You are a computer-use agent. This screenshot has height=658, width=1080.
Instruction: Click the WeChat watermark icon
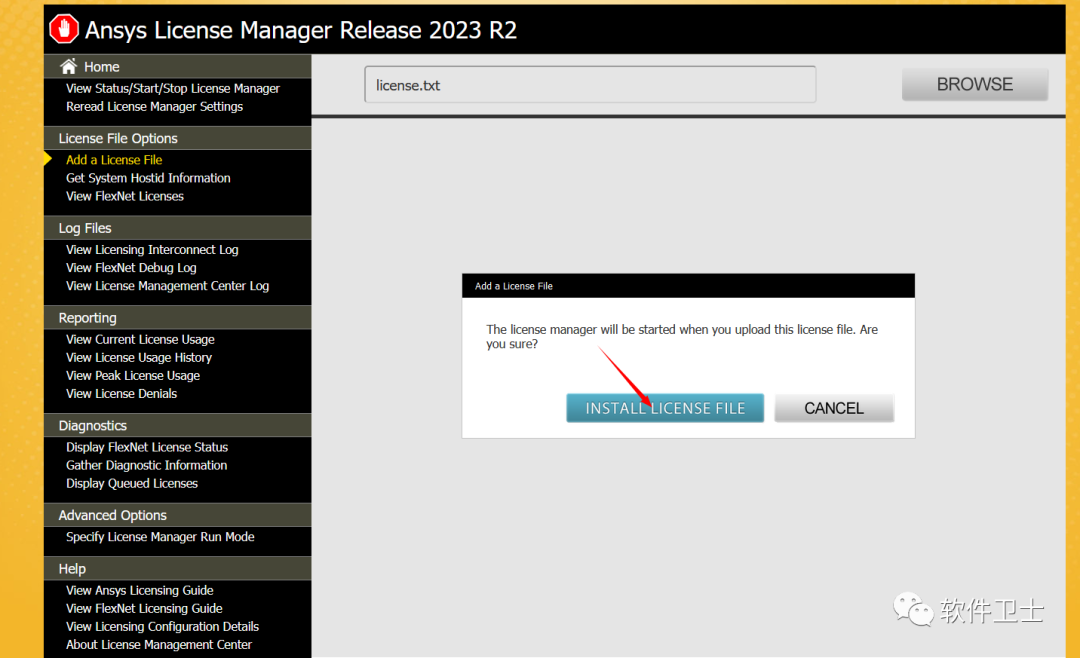click(x=913, y=609)
